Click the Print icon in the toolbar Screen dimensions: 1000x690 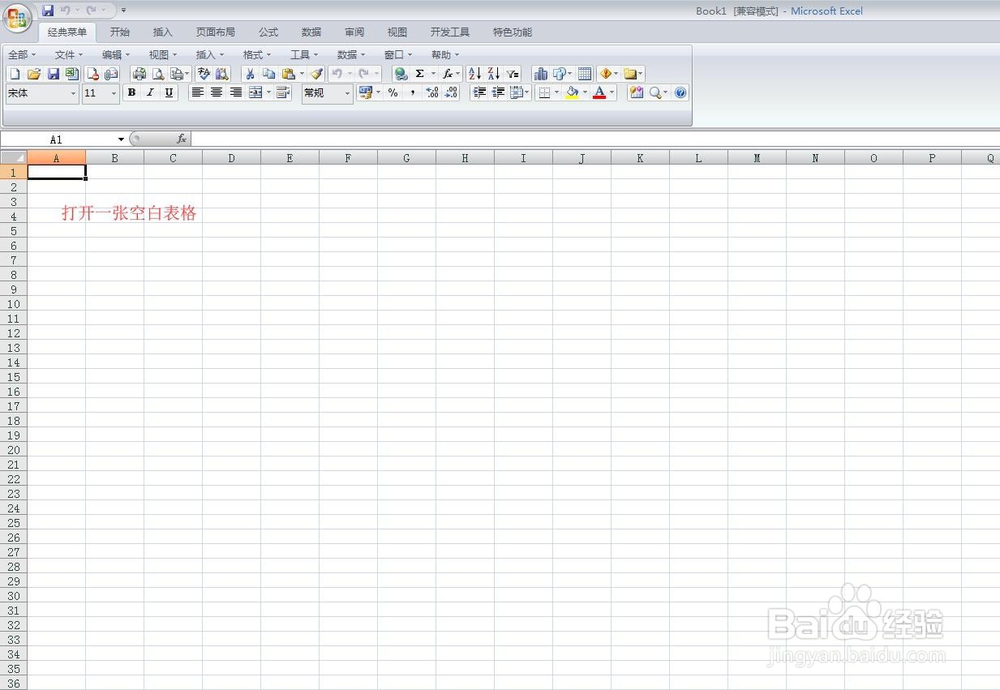(x=138, y=74)
